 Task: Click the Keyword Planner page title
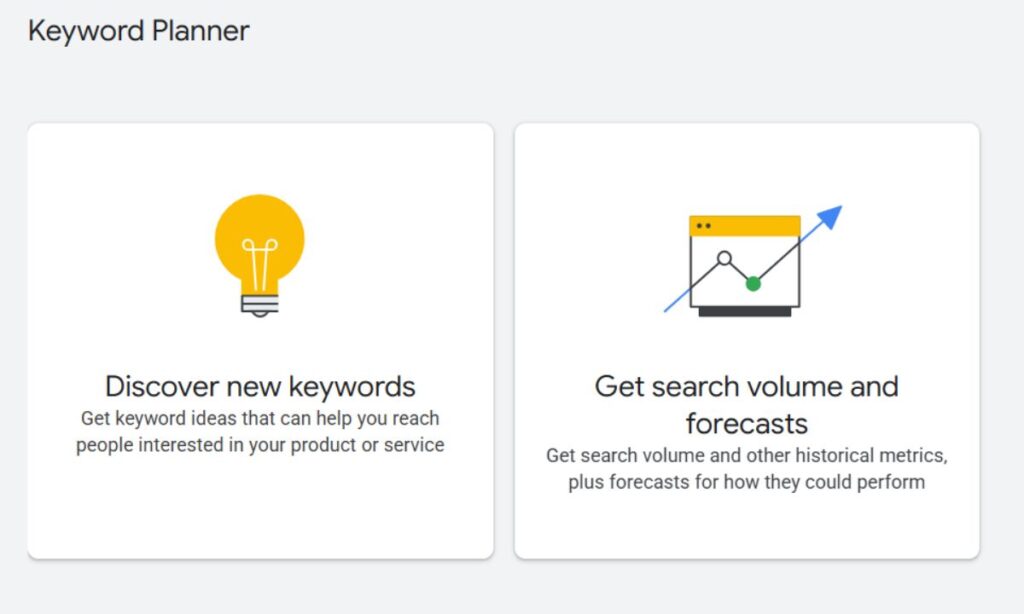[x=139, y=31]
